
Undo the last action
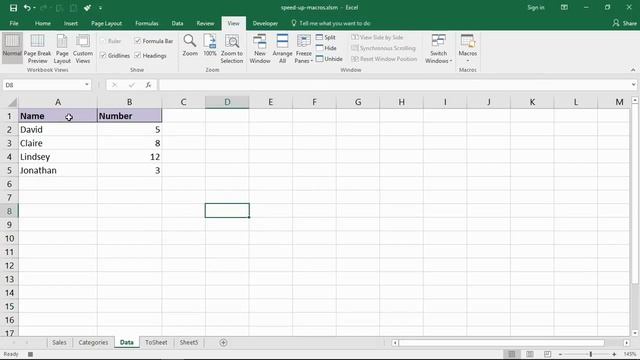point(27,8)
